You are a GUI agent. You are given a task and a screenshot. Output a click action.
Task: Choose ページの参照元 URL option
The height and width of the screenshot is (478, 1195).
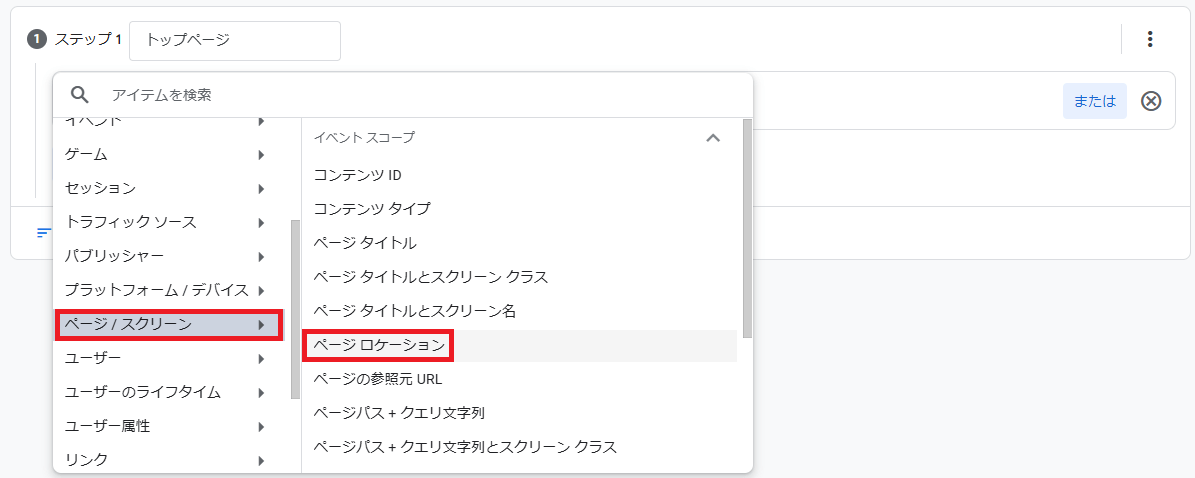coord(377,379)
